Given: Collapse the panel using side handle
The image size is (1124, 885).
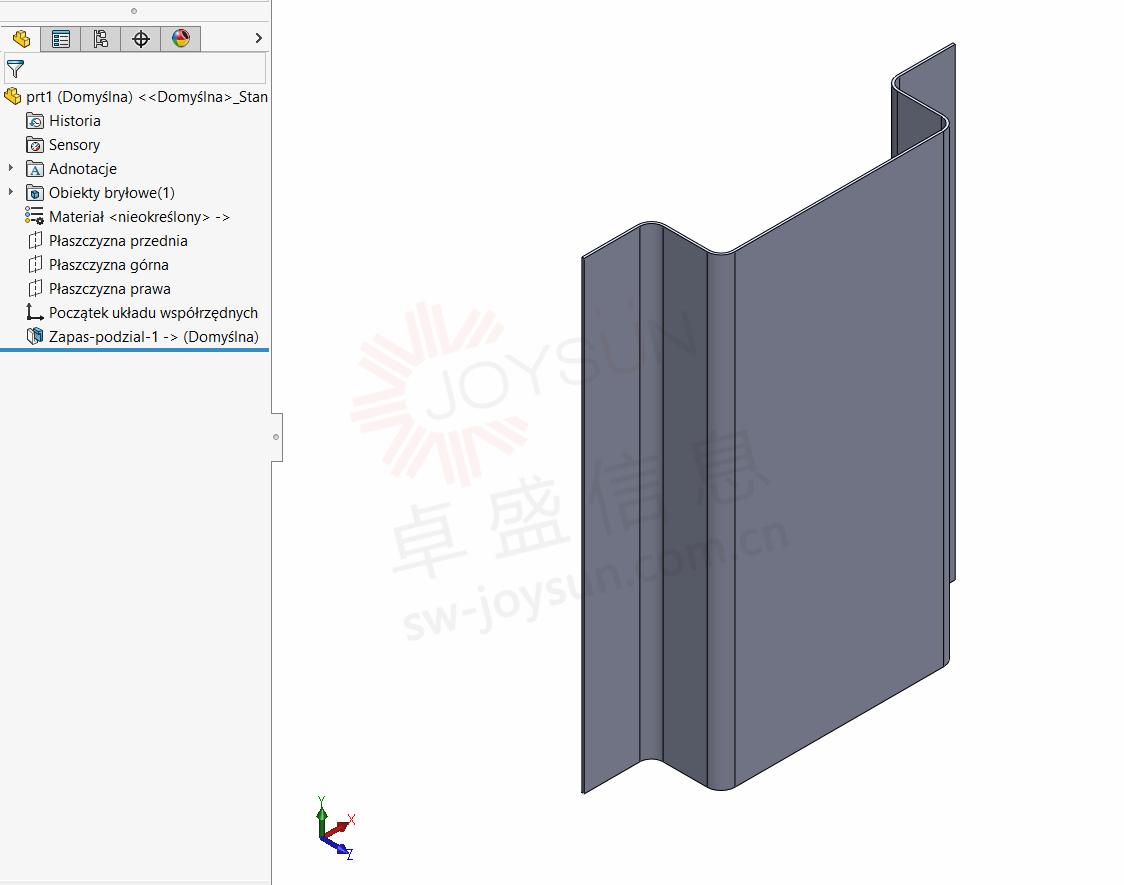Looking at the screenshot, I should 277,437.
